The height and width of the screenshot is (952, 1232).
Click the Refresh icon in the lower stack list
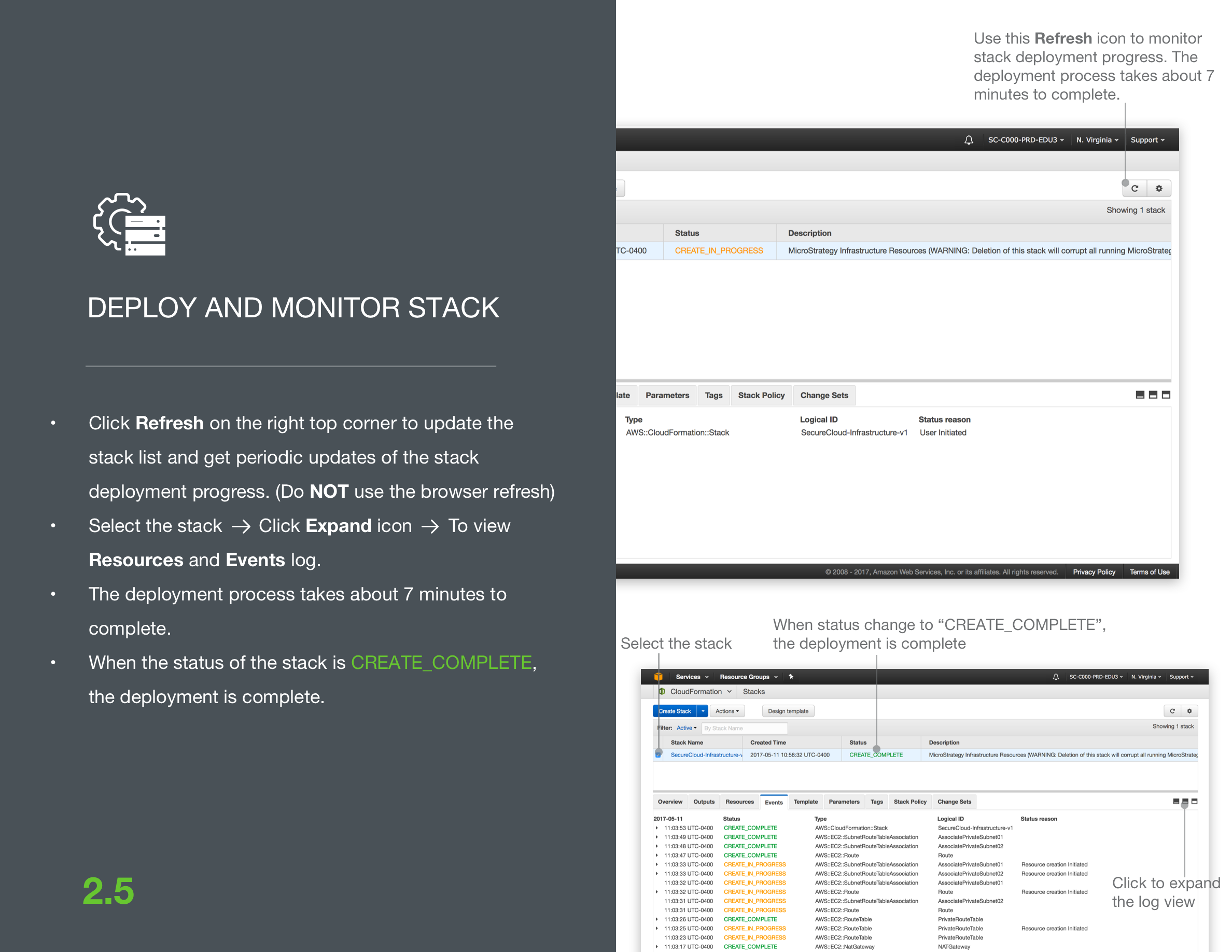(1173, 710)
